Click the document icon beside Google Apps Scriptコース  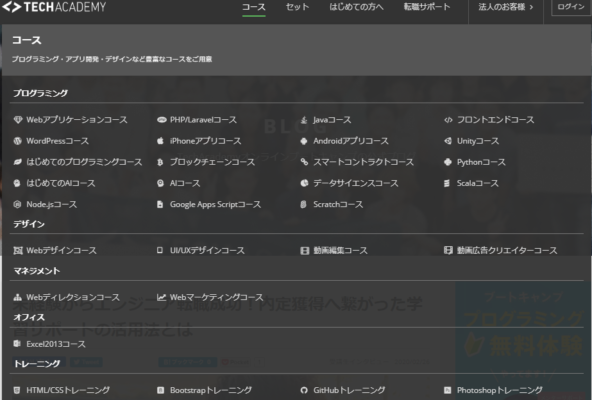coord(160,204)
